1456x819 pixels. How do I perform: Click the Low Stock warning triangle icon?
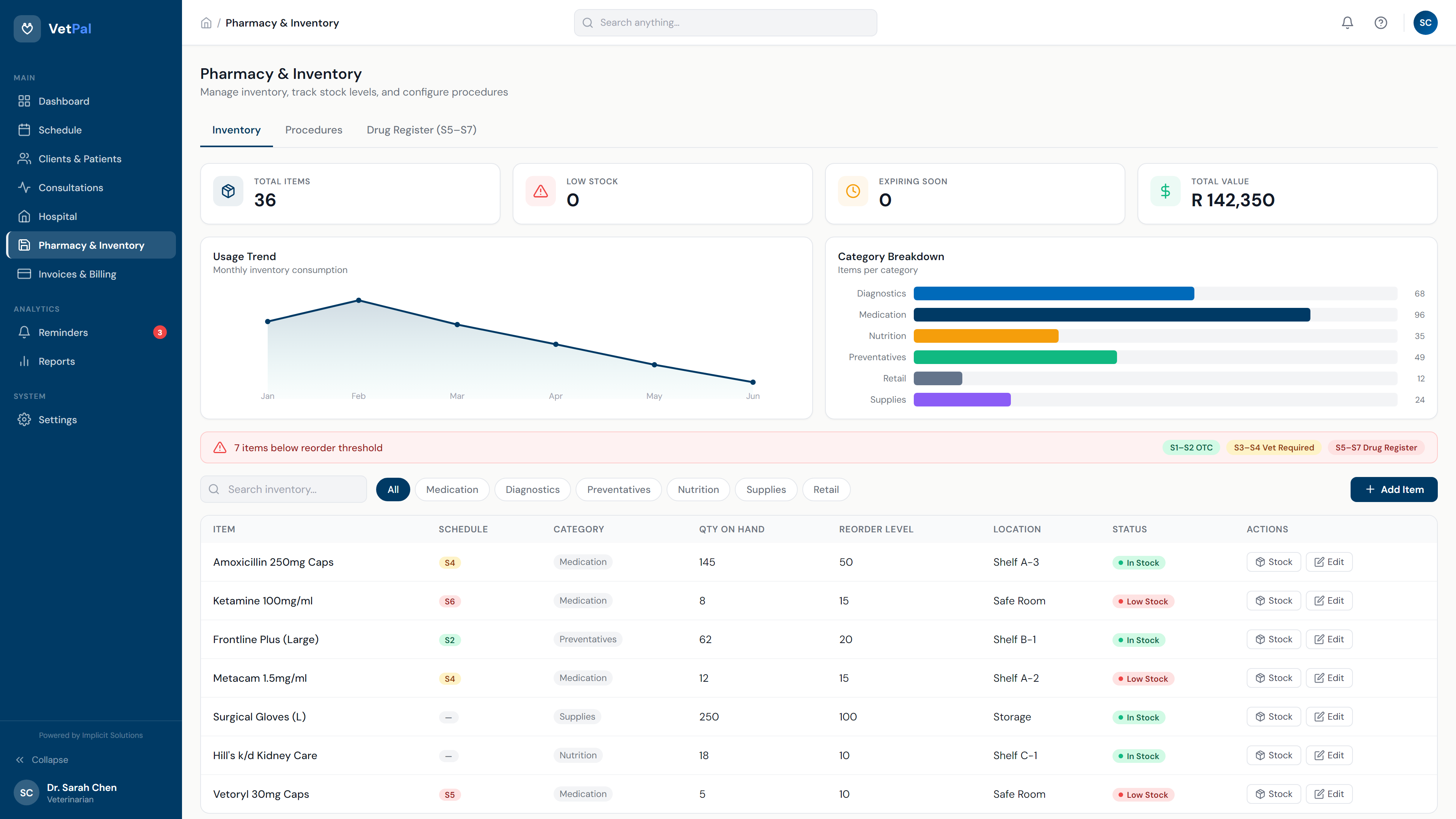[x=540, y=191]
